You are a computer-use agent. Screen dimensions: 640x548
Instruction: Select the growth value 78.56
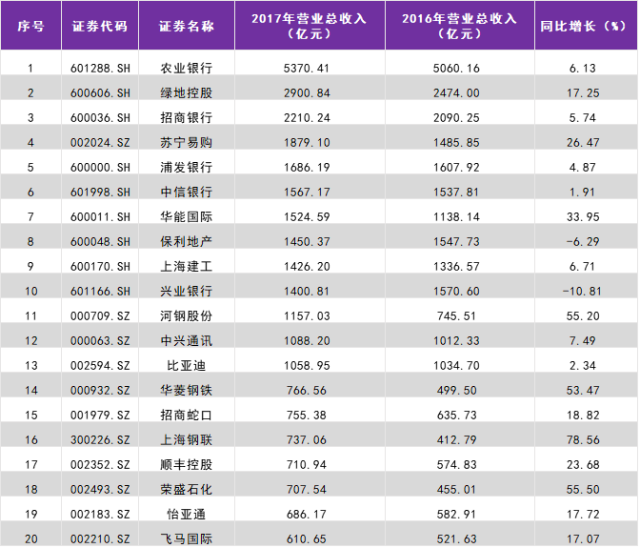(583, 440)
